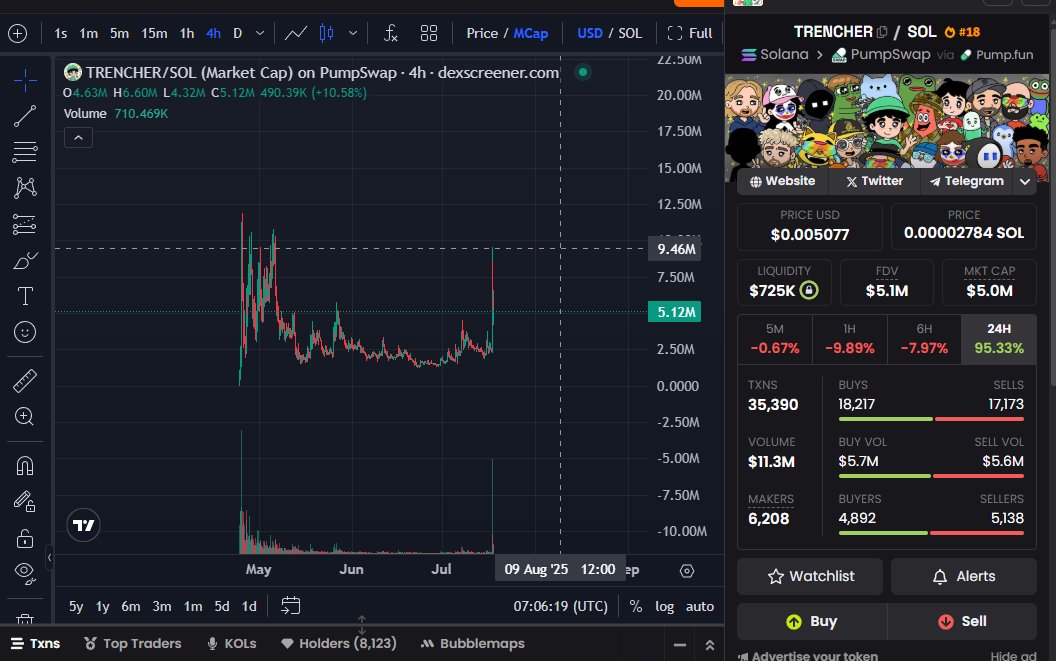Open the emoji icons tool

point(25,332)
